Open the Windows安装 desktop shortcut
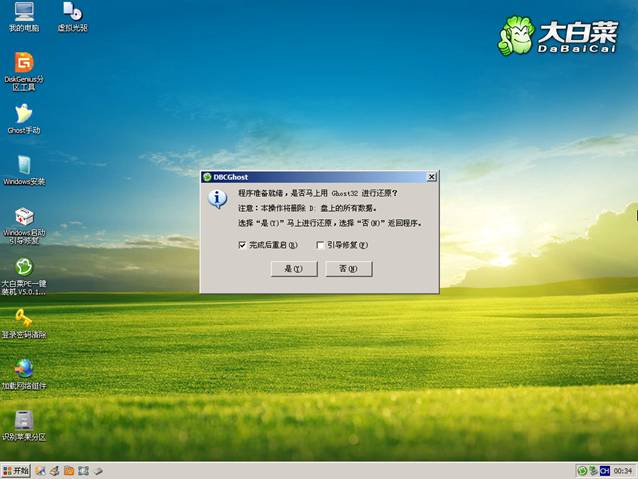 coord(23,165)
